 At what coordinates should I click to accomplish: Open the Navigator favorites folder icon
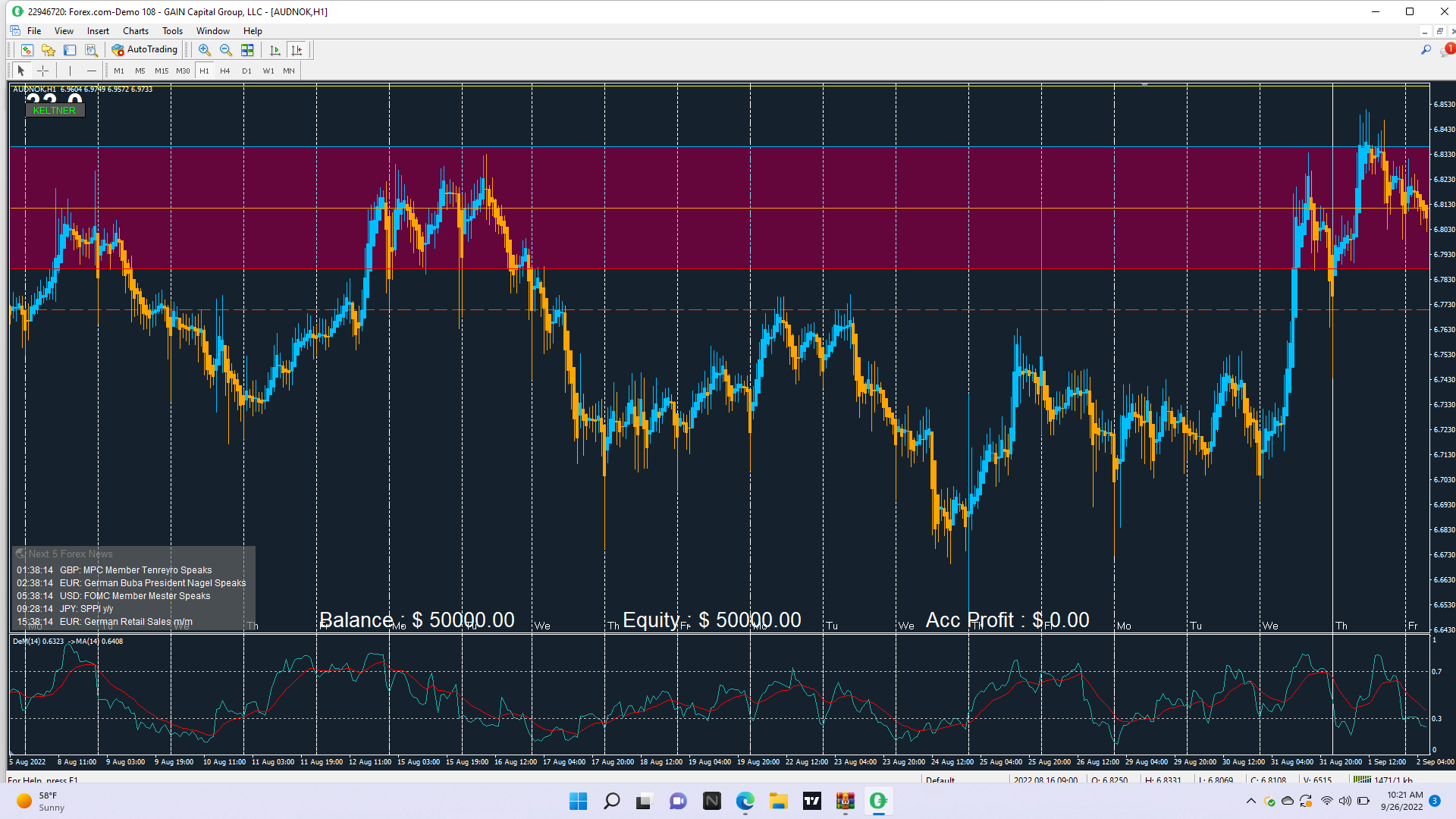pyautogui.click(x=49, y=50)
